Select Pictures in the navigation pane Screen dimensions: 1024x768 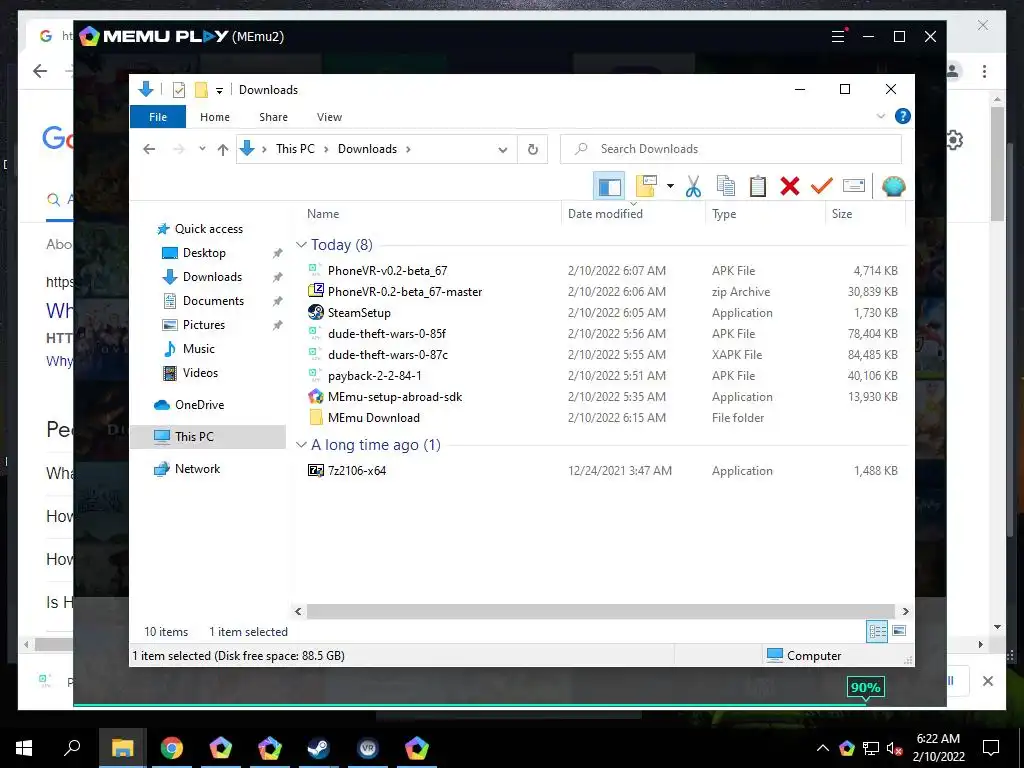(x=203, y=325)
